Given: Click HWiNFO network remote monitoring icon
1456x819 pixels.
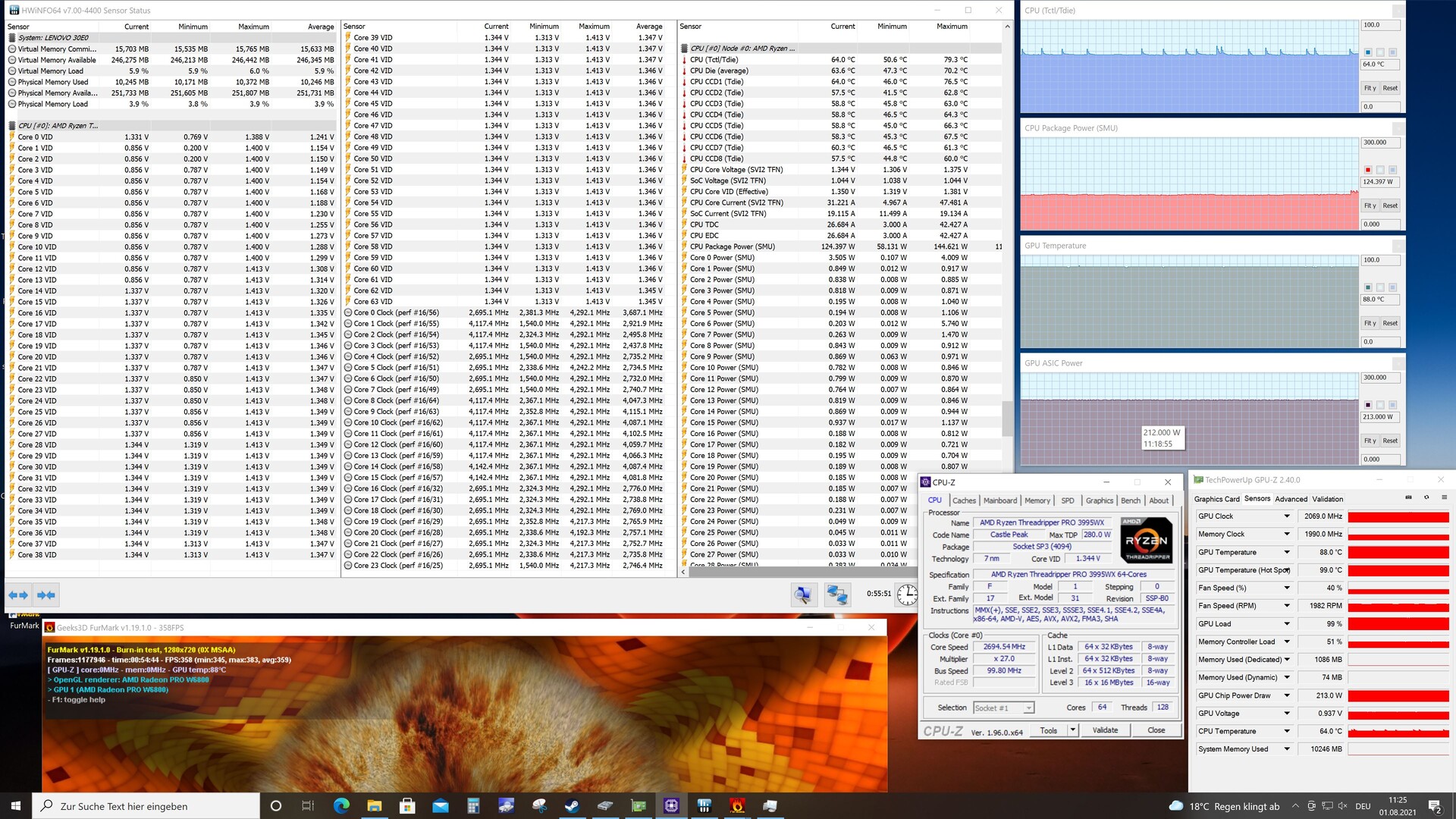Looking at the screenshot, I should [837, 595].
